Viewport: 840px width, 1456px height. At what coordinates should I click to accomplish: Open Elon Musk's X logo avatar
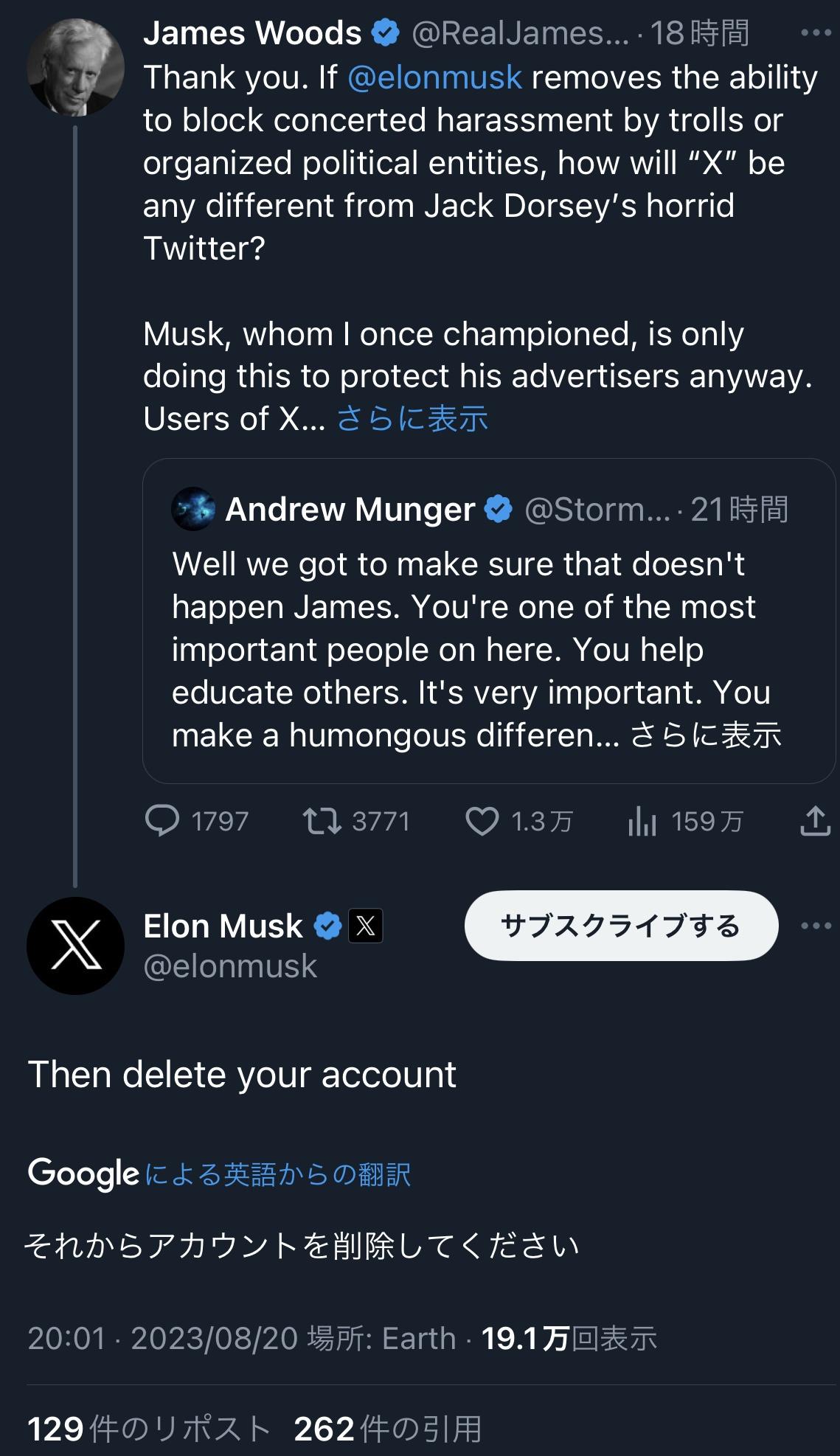(75, 945)
